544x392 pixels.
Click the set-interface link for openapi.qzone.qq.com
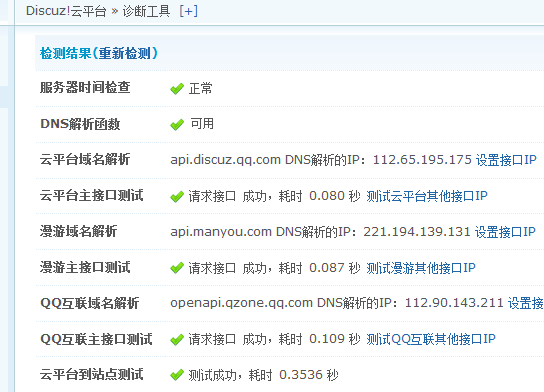526,303
